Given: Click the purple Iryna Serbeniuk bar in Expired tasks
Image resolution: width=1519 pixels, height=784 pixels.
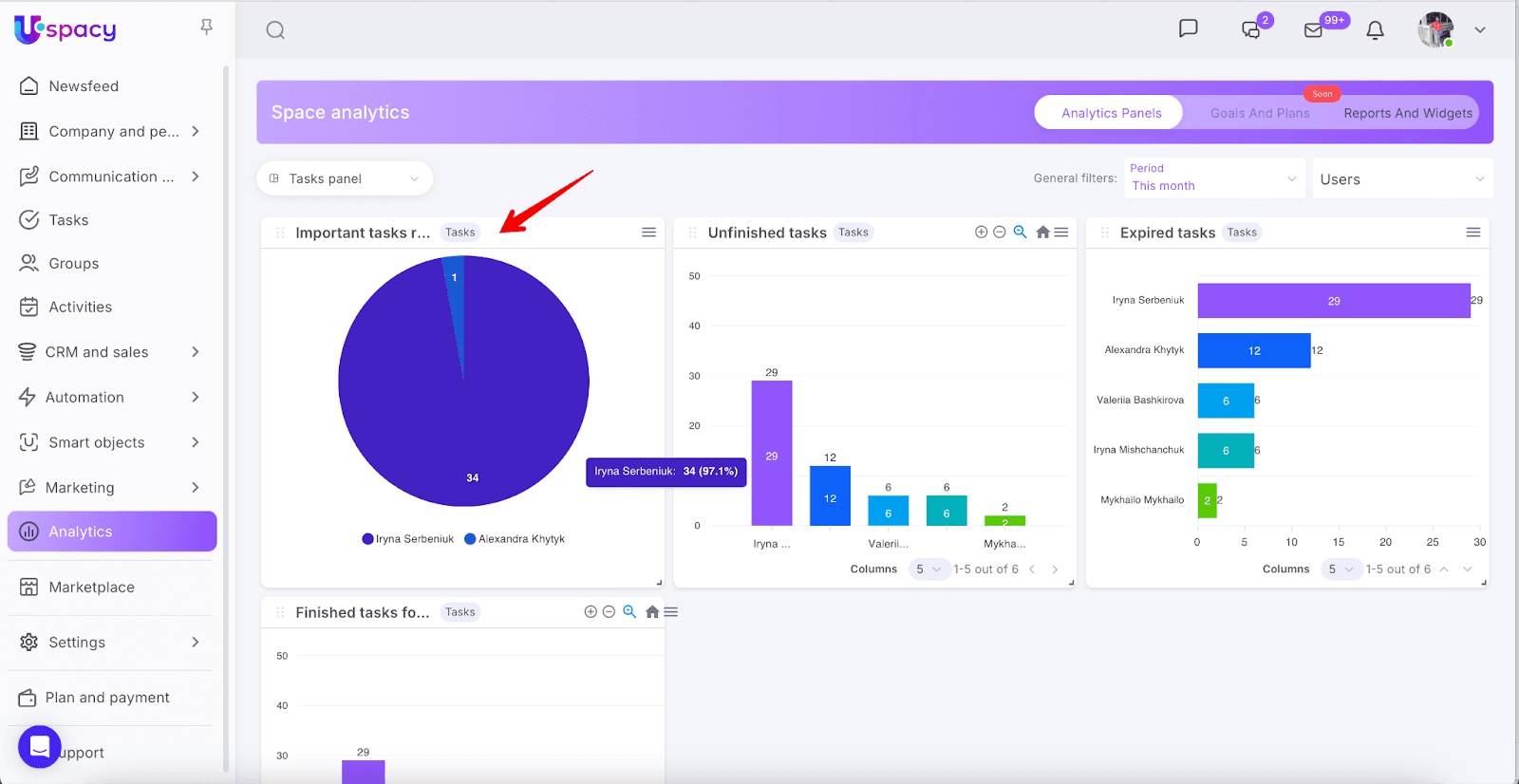Looking at the screenshot, I should tap(1333, 301).
